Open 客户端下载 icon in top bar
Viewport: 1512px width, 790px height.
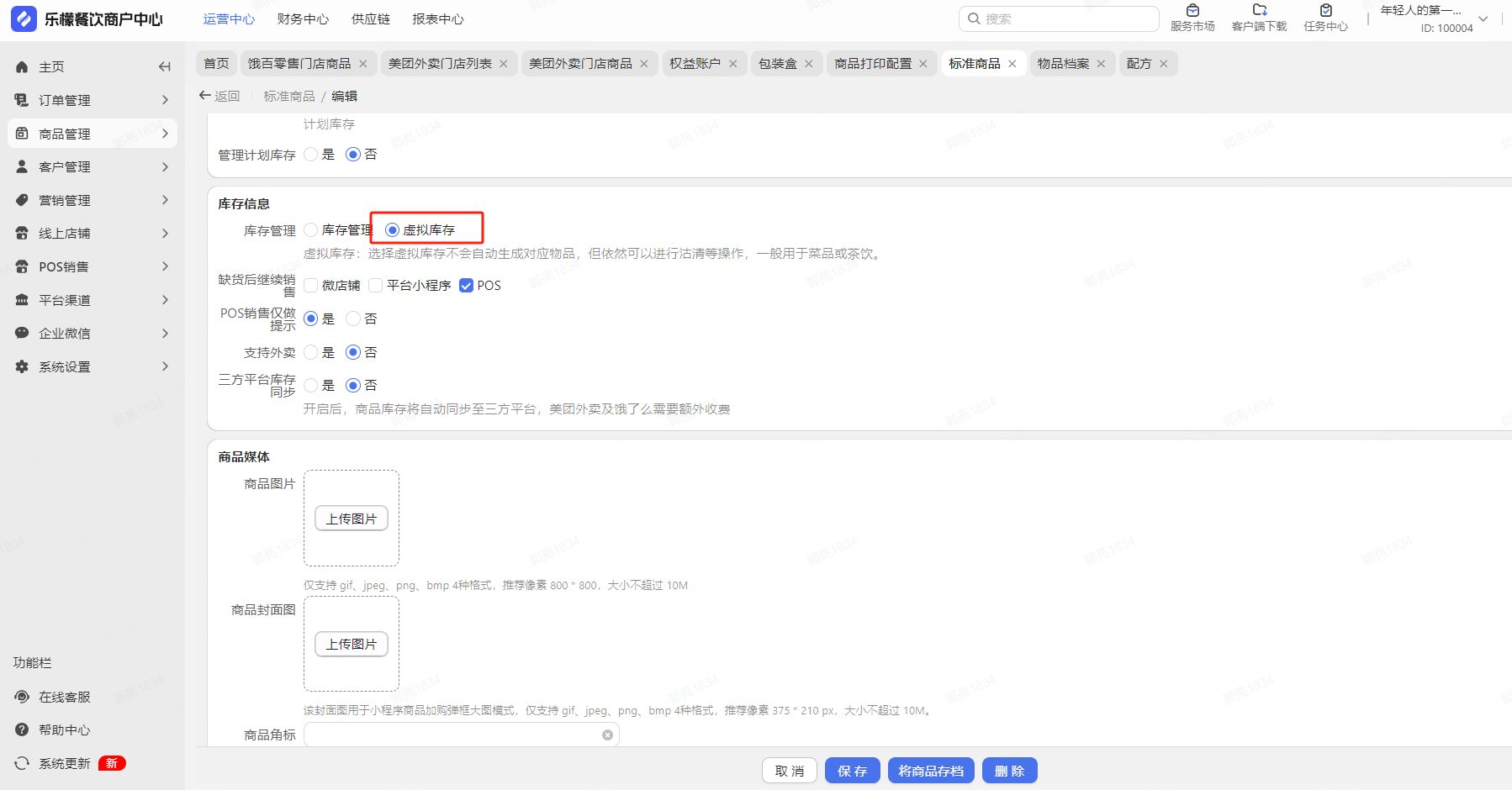pyautogui.click(x=1260, y=10)
